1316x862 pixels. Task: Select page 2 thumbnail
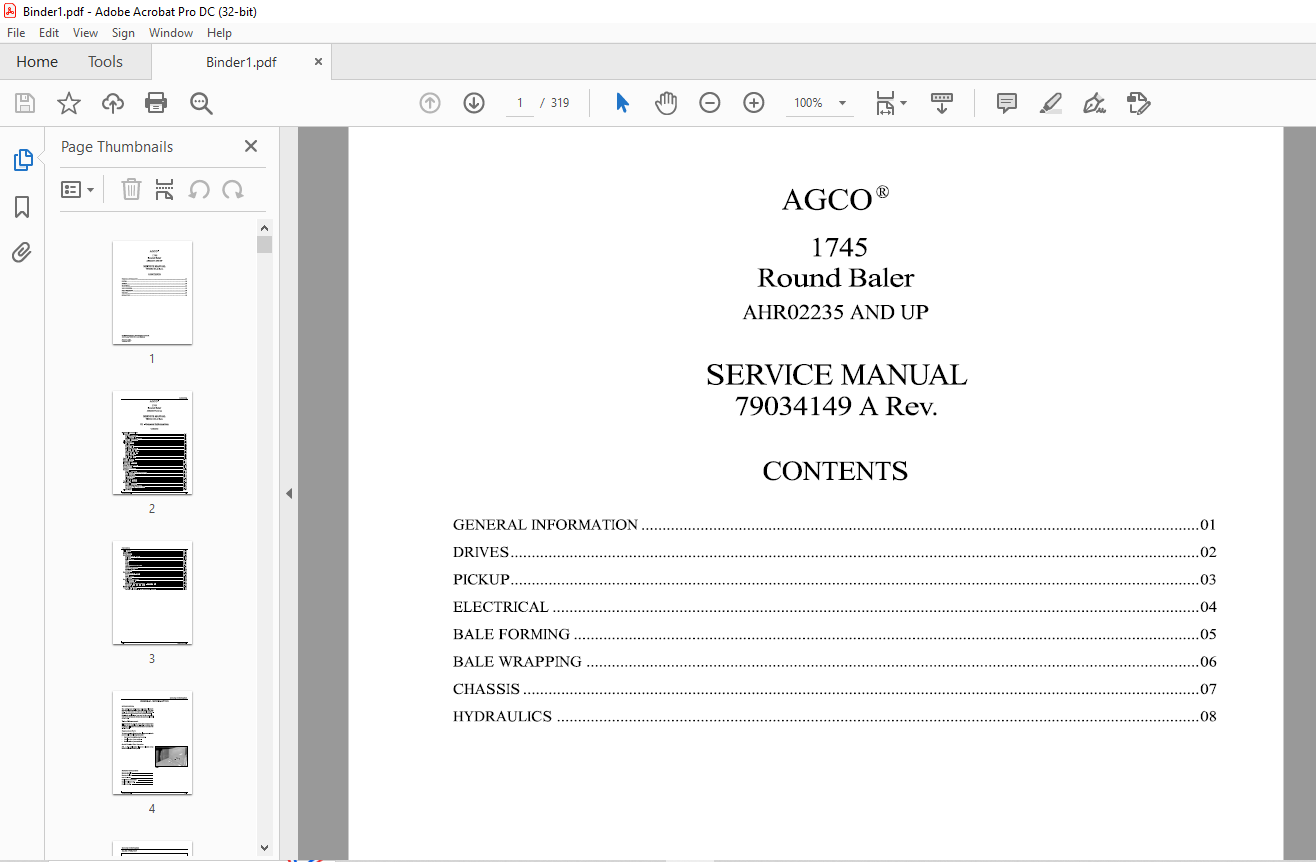tap(152, 442)
